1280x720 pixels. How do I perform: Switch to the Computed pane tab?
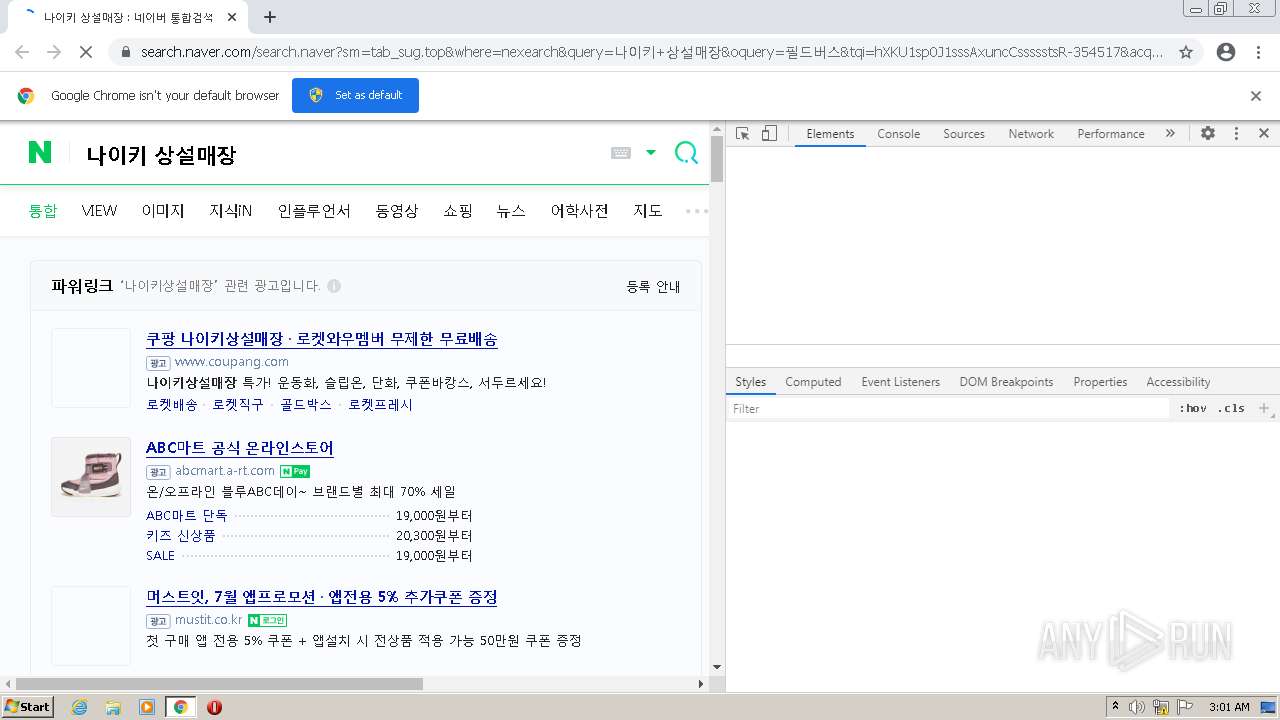point(813,382)
